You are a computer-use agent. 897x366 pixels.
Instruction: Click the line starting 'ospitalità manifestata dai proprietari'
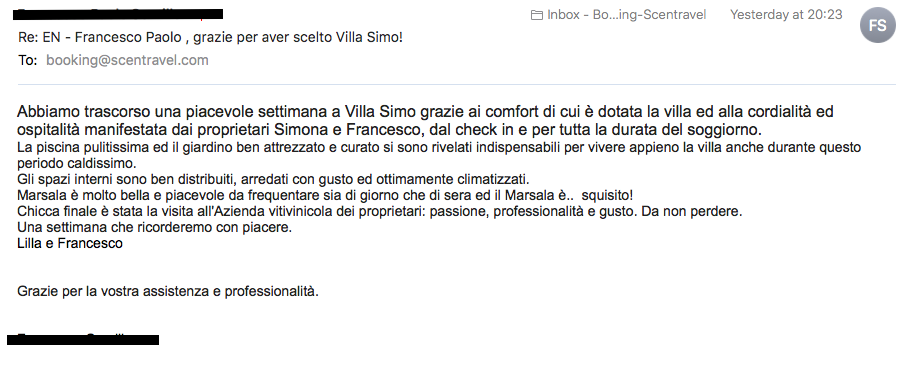click(390, 129)
